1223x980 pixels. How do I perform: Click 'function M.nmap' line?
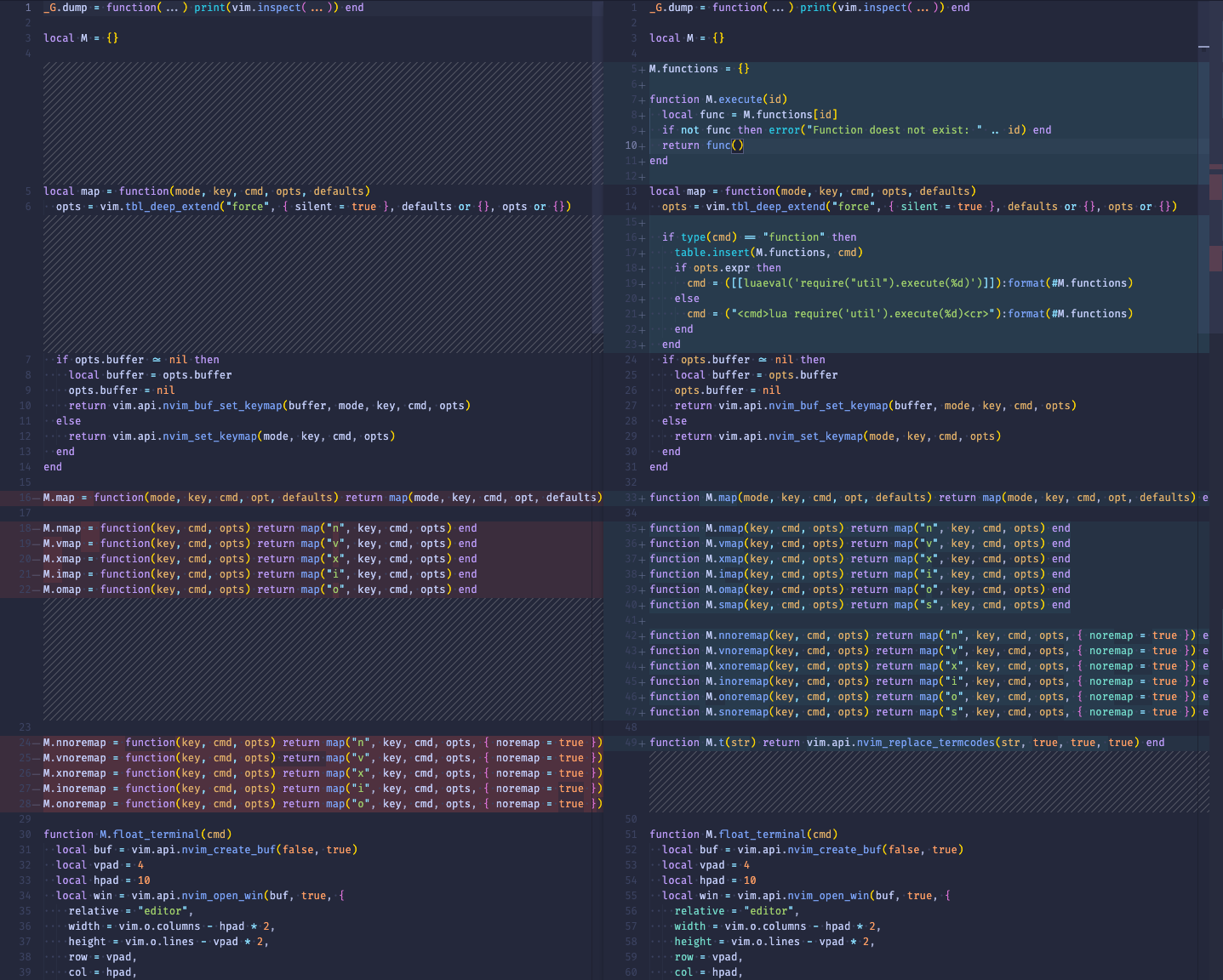click(x=860, y=528)
